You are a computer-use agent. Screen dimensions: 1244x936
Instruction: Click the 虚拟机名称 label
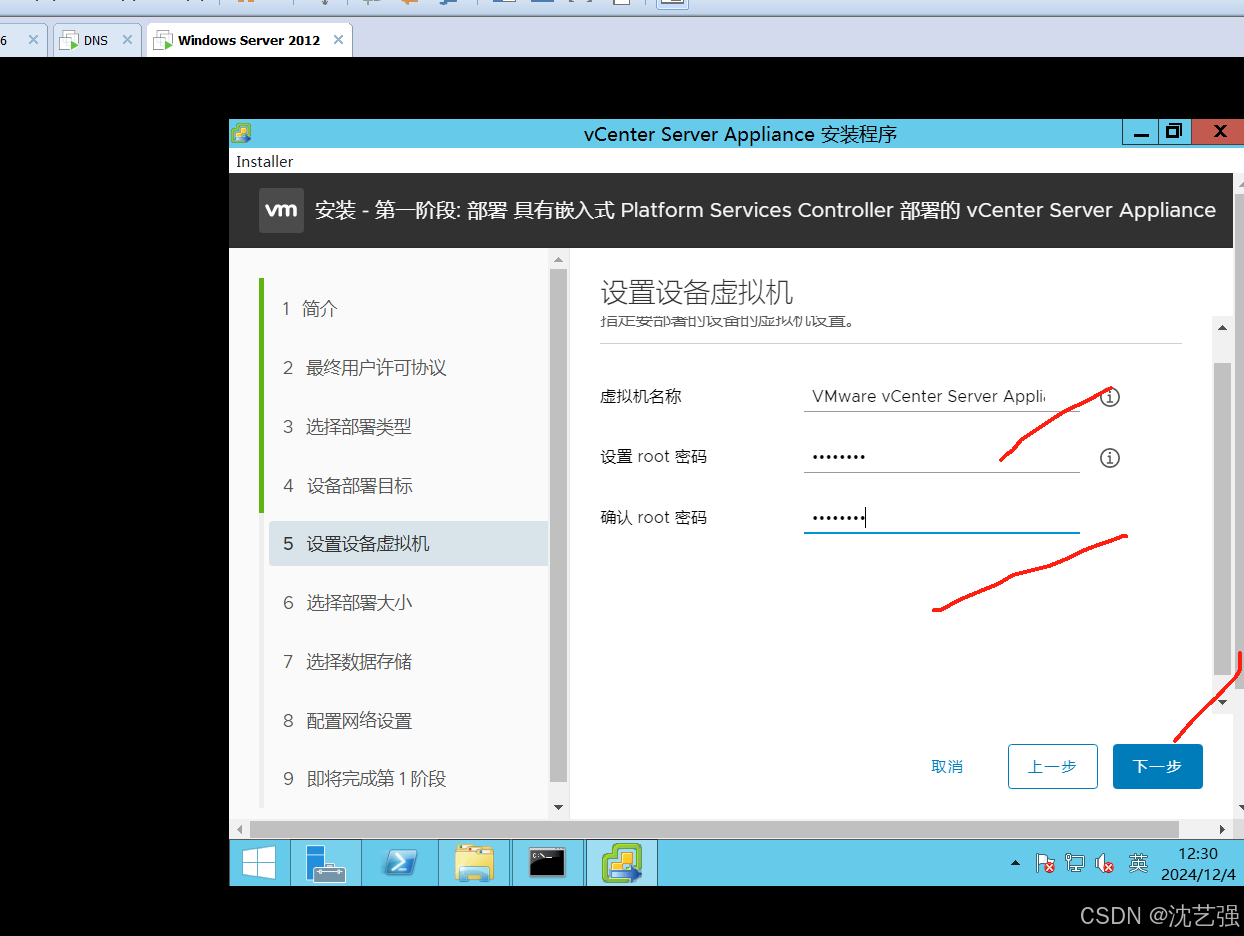[641, 397]
